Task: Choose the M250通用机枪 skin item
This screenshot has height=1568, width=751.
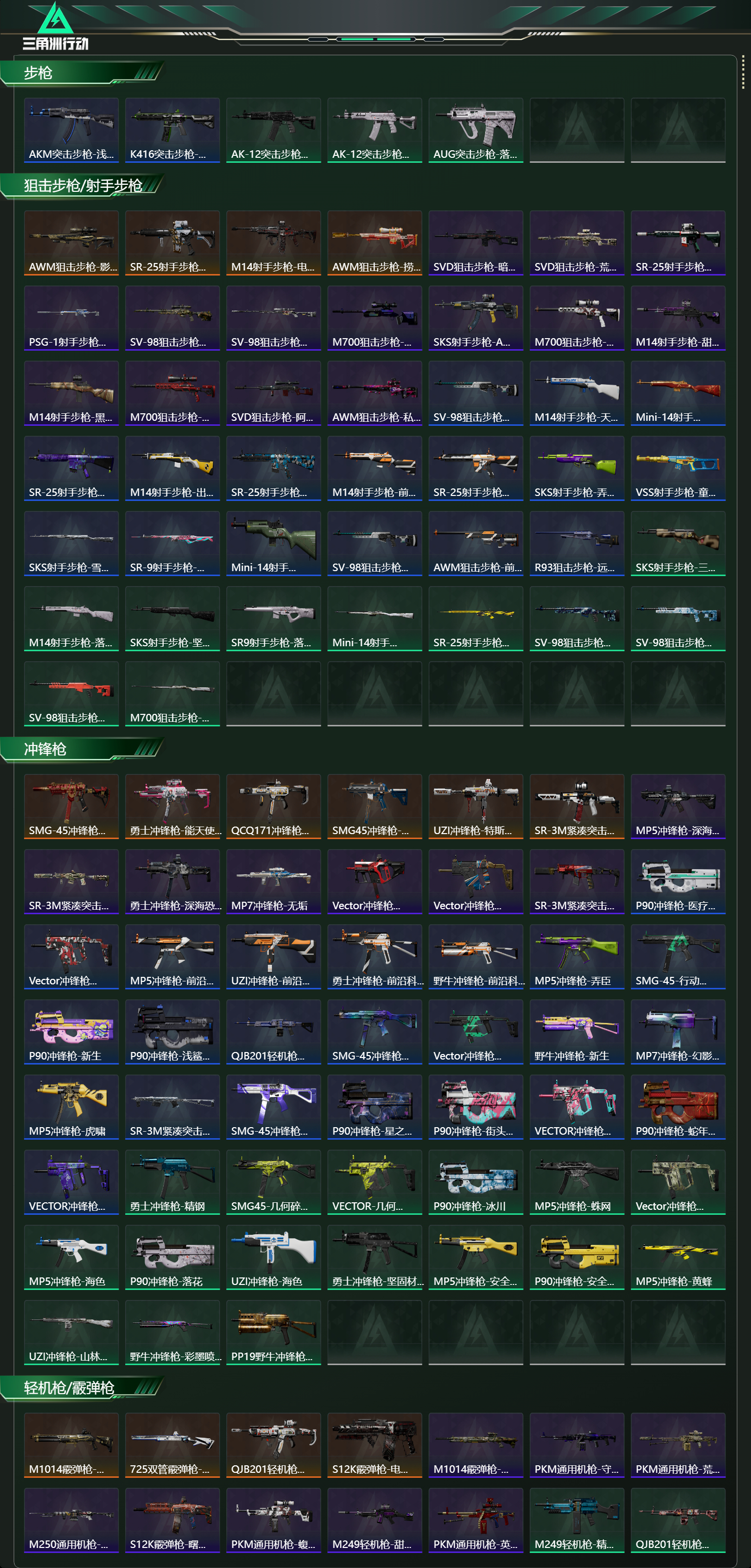Action: pyautogui.click(x=71, y=1520)
